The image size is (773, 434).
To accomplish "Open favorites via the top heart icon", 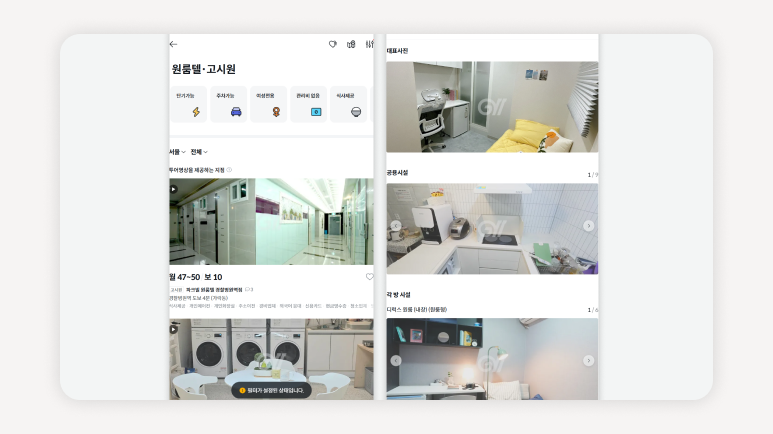I will tap(333, 44).
